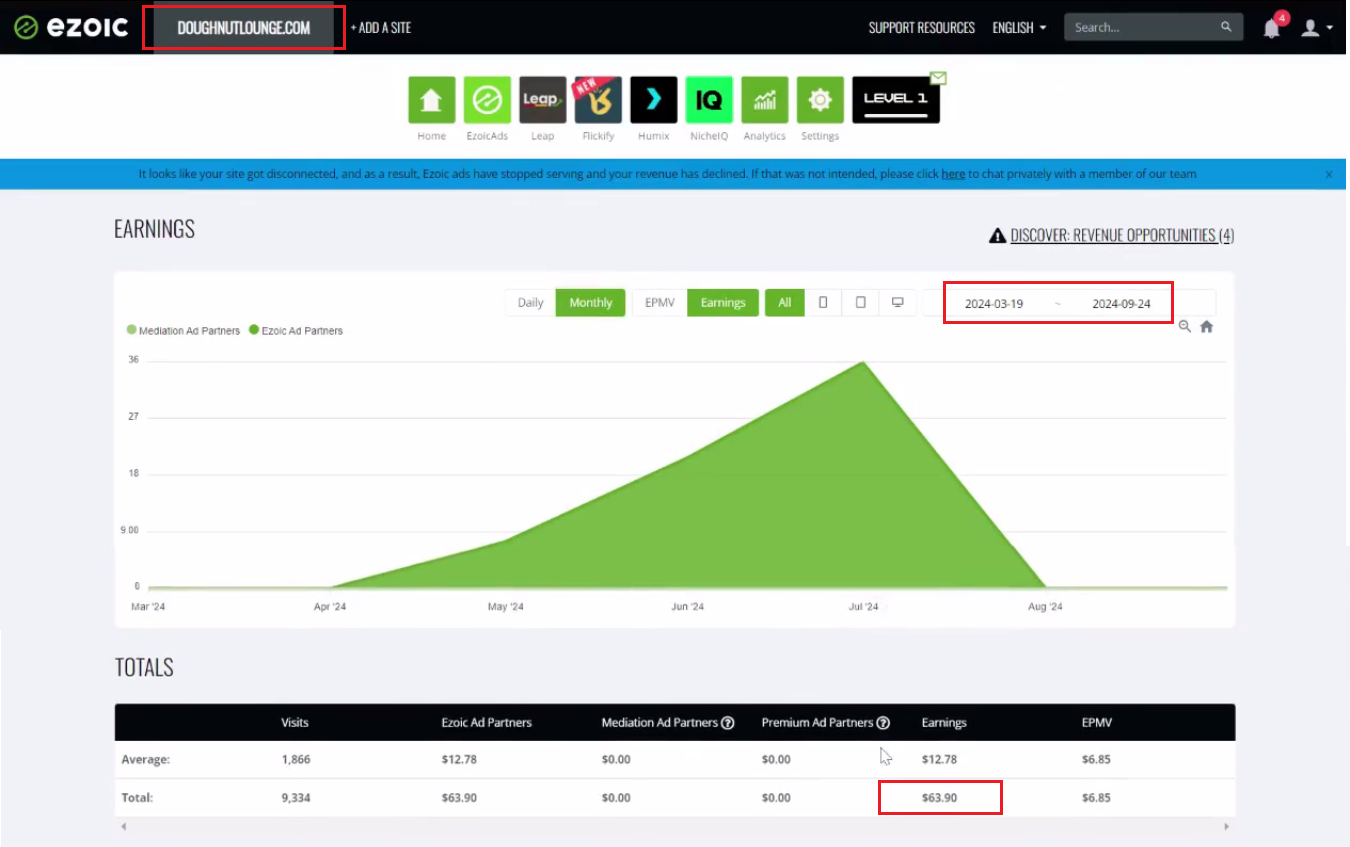The width and height of the screenshot is (1350, 847).
Task: Click the Average row label
Action: 145,759
